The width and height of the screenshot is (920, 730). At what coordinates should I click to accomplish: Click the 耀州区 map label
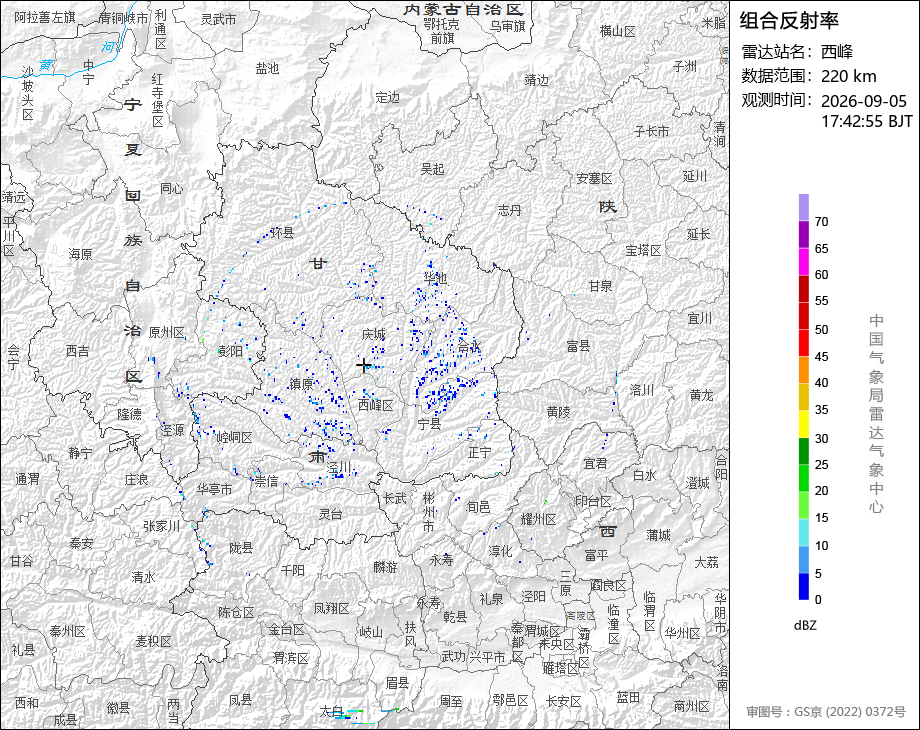[x=539, y=519]
